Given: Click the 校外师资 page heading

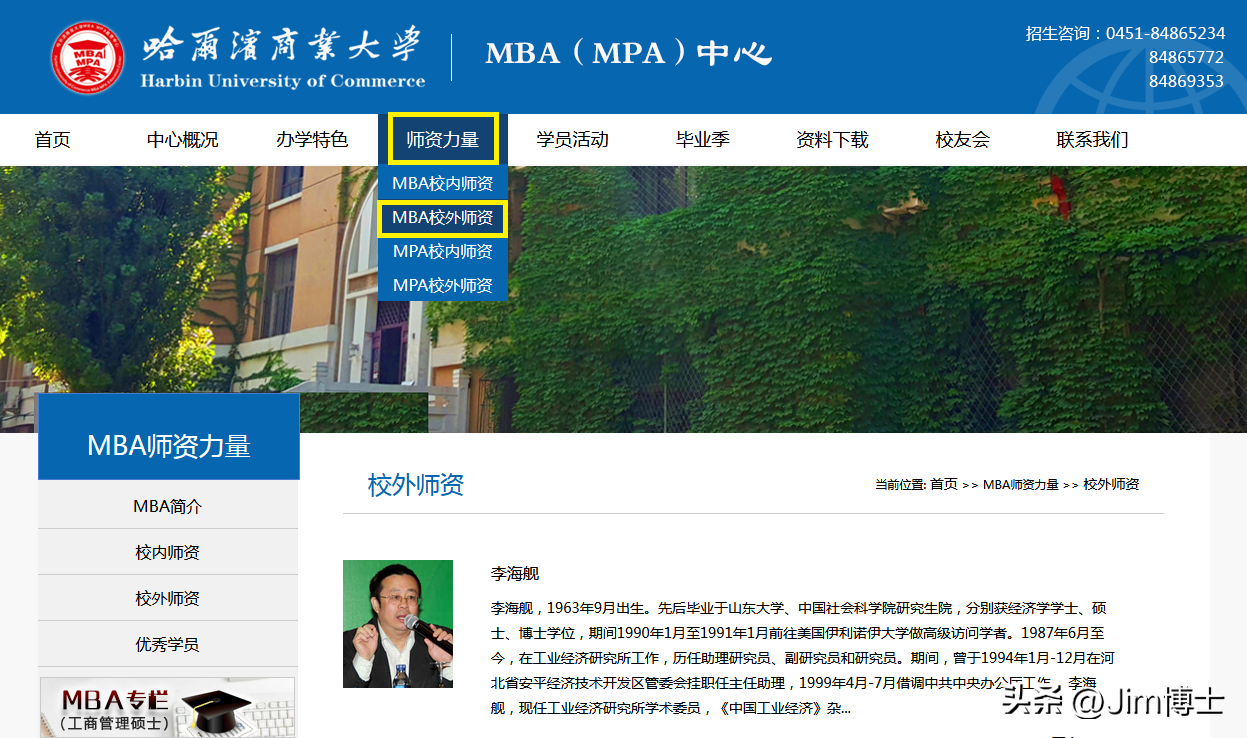Looking at the screenshot, I should (416, 486).
